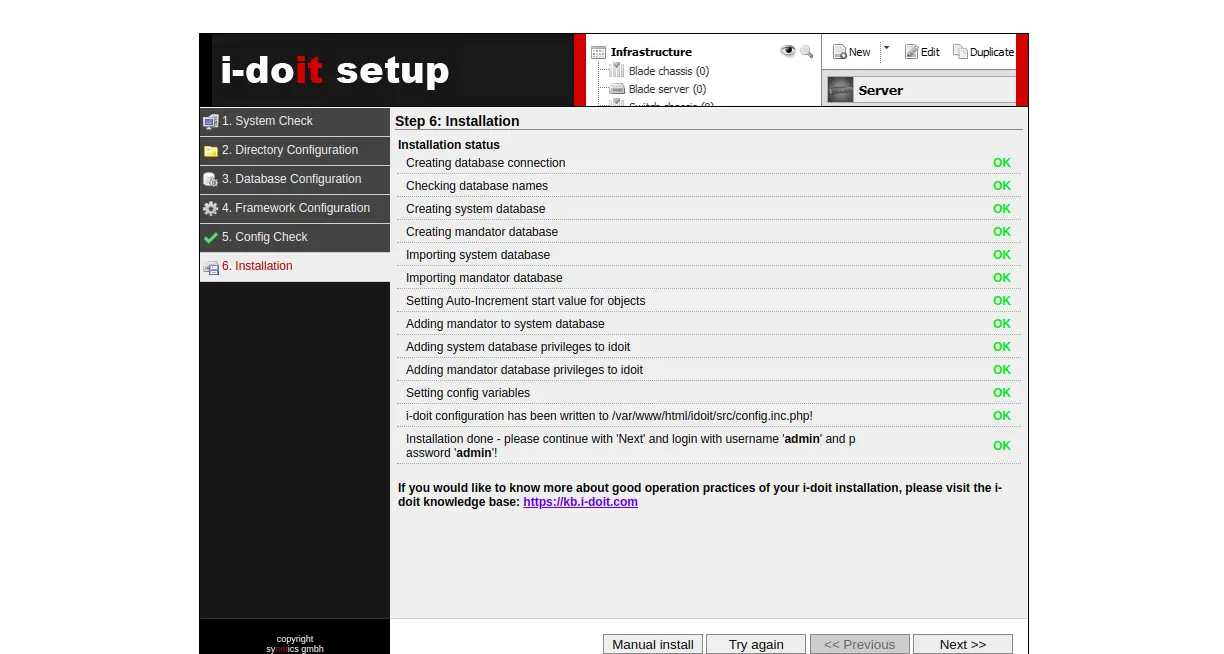Image resolution: width=1224 pixels, height=654 pixels.
Task: Click the magnifier search icon in banner
Action: pos(806,51)
